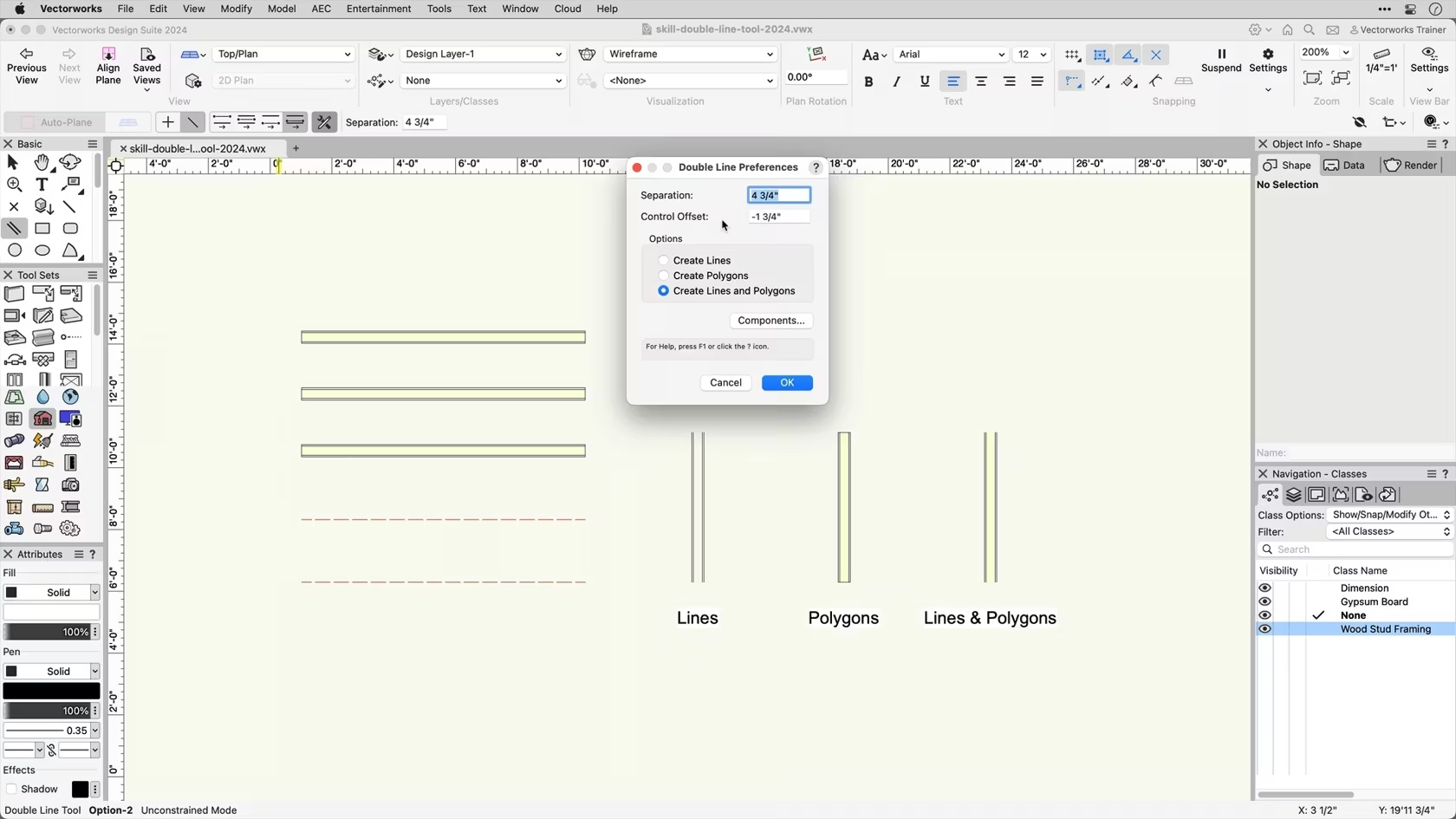Open Class Options dropdown
The width and height of the screenshot is (1456, 819).
tap(1391, 515)
